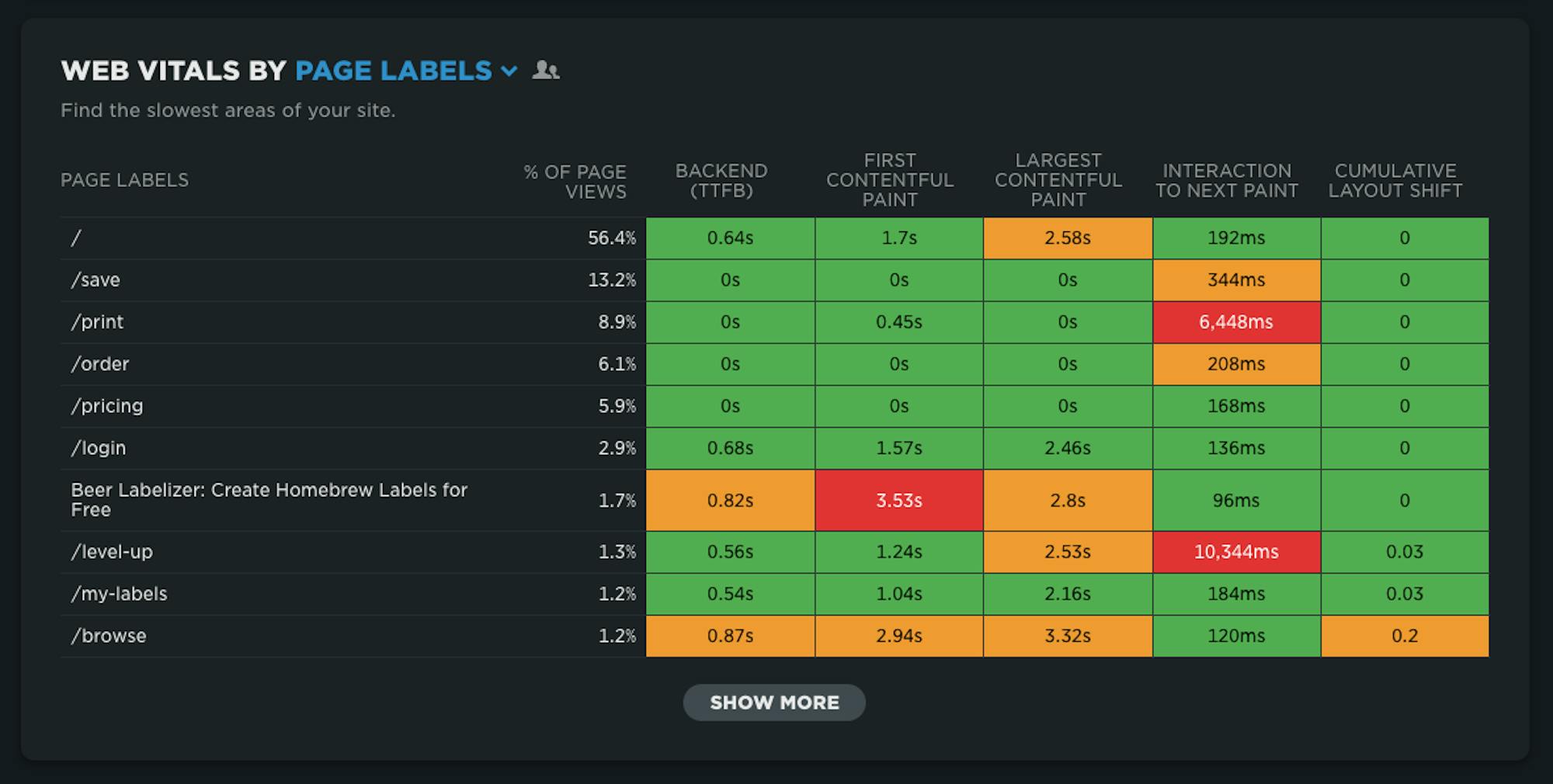The height and width of the screenshot is (784, 1553).
Task: Click Cumulative Layout Shift column header
Action: pos(1395,181)
